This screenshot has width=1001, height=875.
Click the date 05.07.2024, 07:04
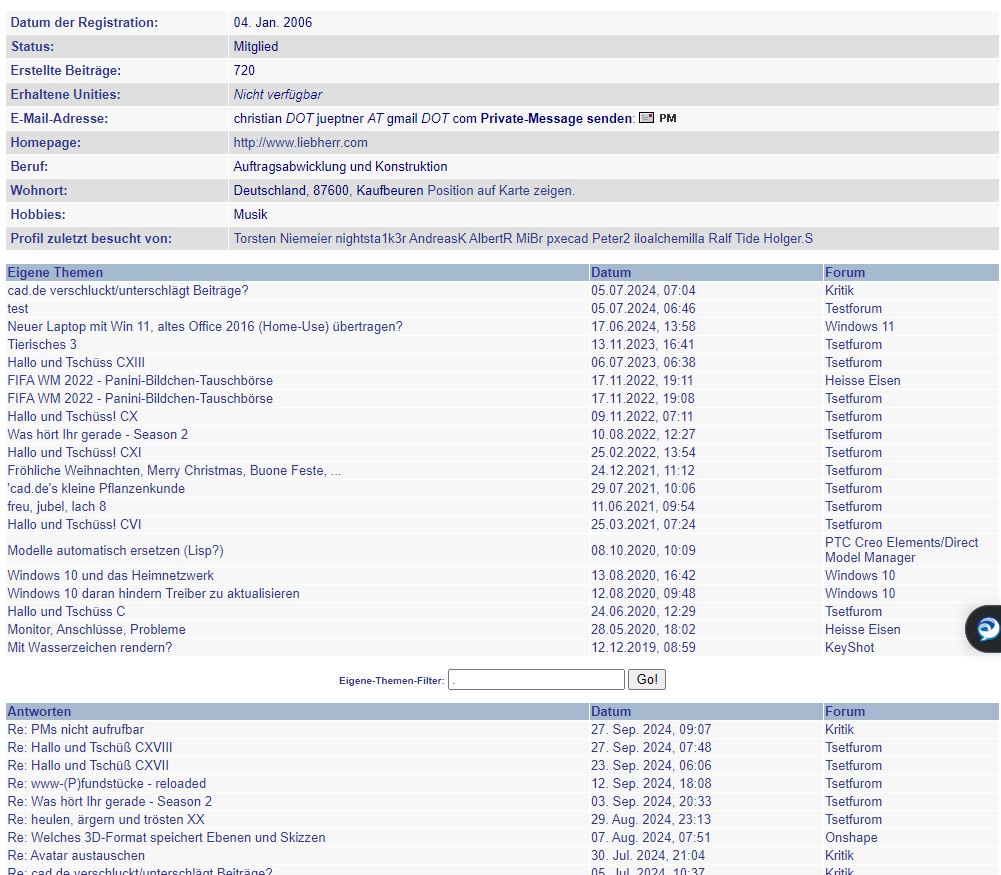click(643, 290)
